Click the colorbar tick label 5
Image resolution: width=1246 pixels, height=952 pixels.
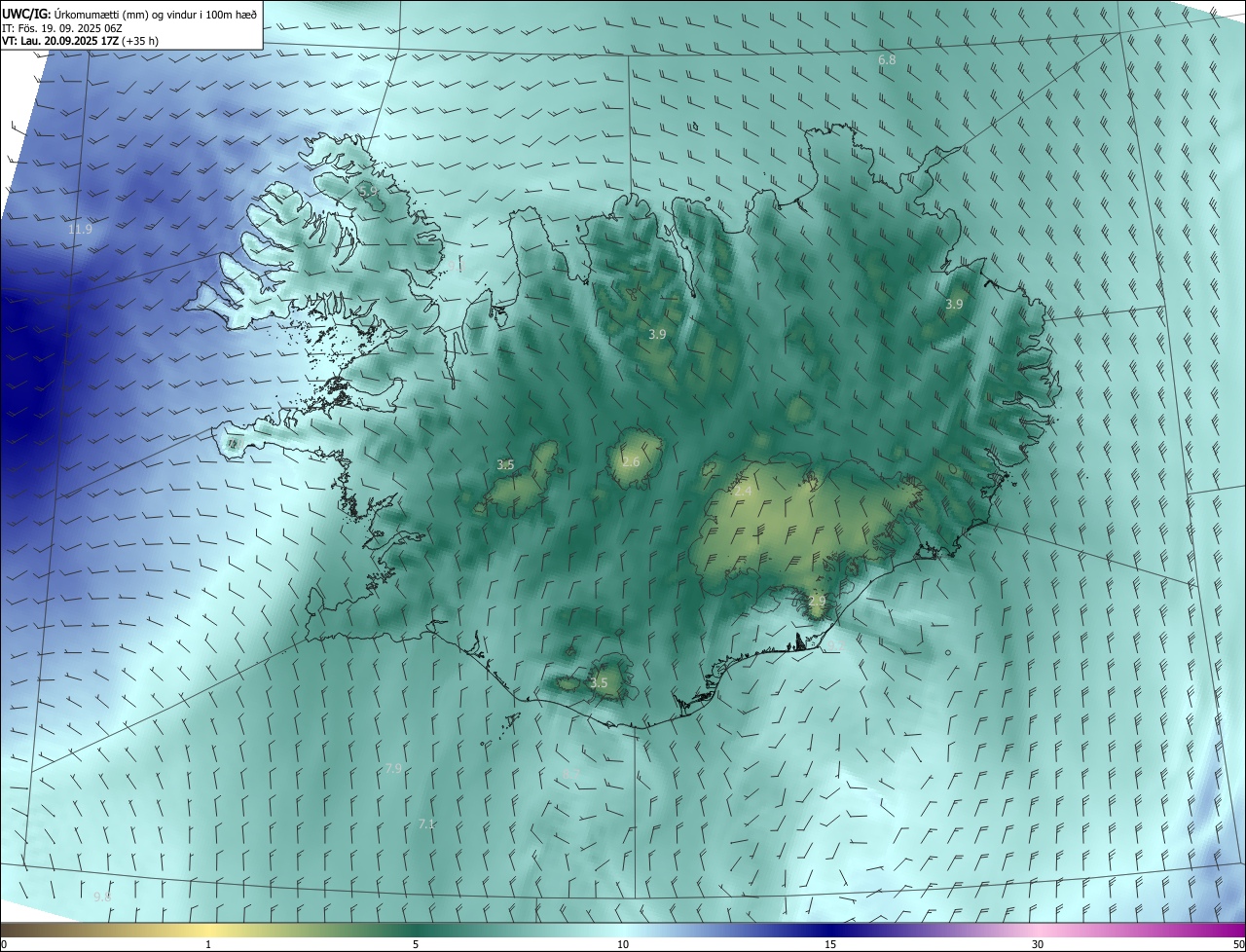416,944
